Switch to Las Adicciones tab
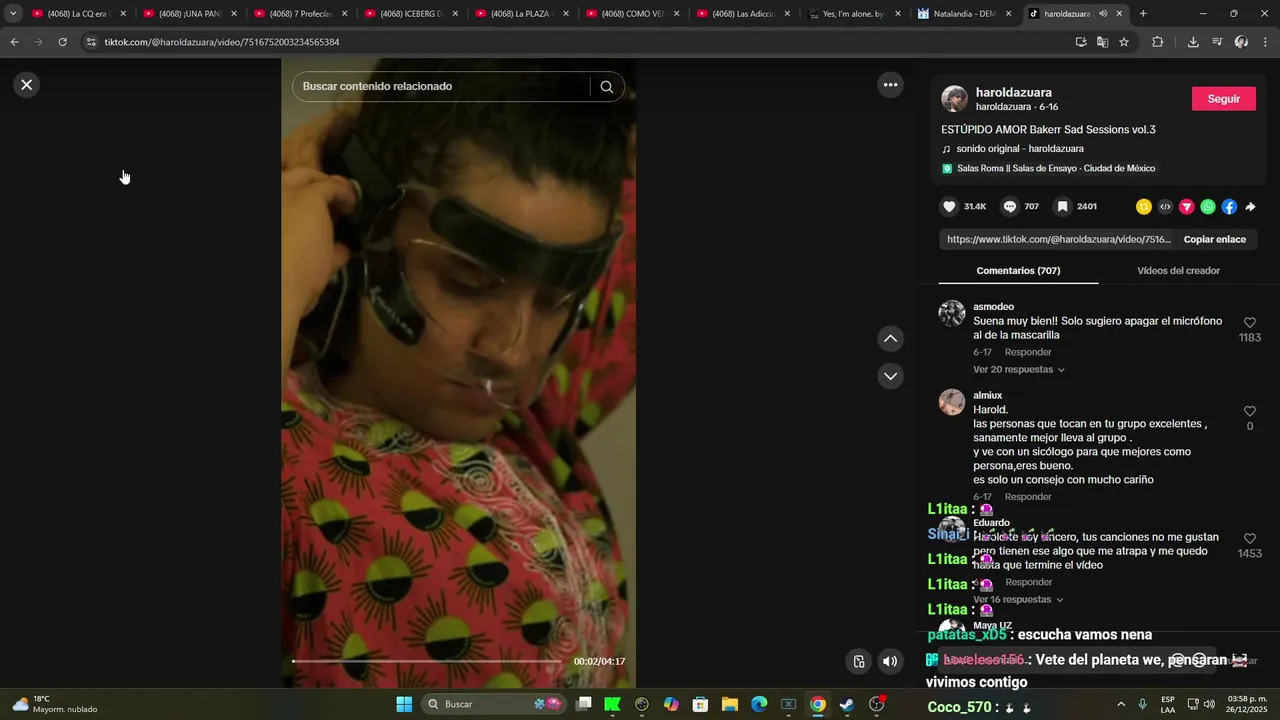1280x720 pixels. tap(741, 14)
